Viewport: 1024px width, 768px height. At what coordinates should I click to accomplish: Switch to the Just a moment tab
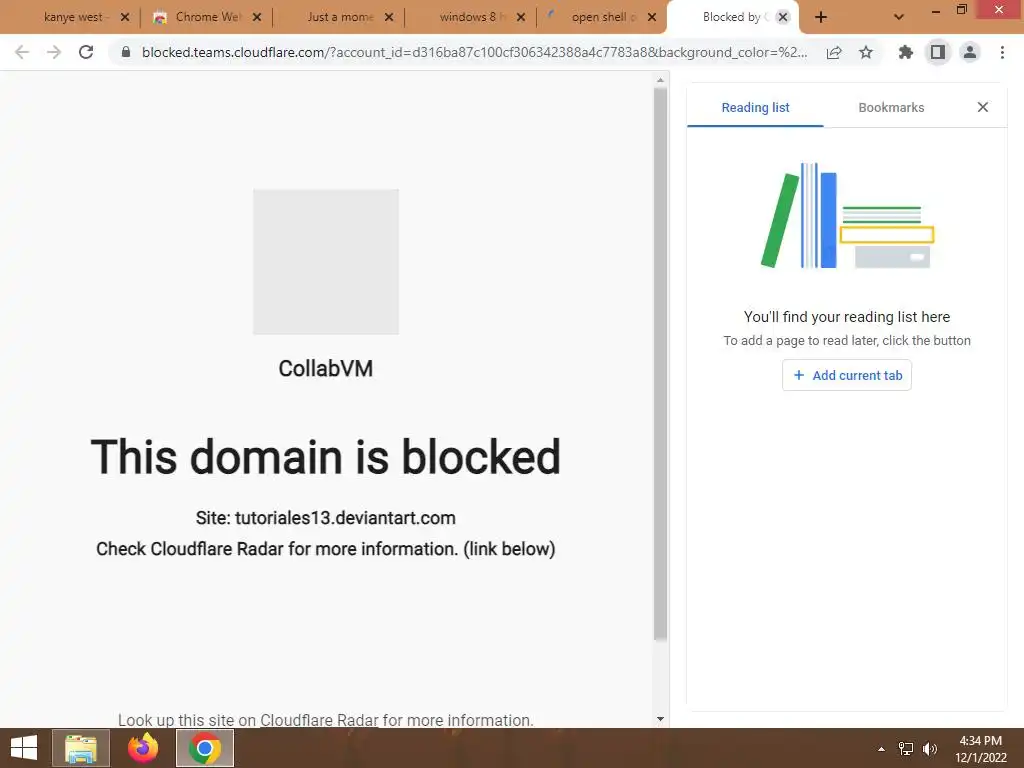(340, 17)
